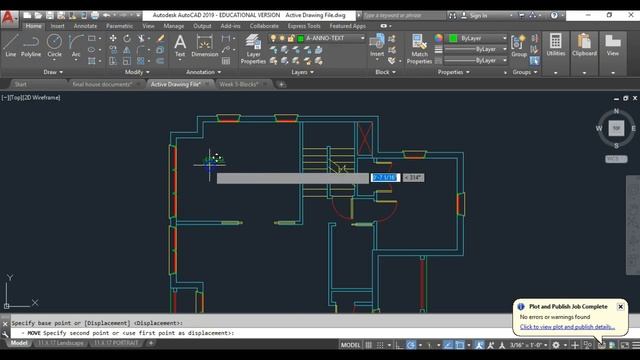This screenshot has height=360, width=640.
Task: Toggle annotation visibility in status bar
Action: [479, 345]
